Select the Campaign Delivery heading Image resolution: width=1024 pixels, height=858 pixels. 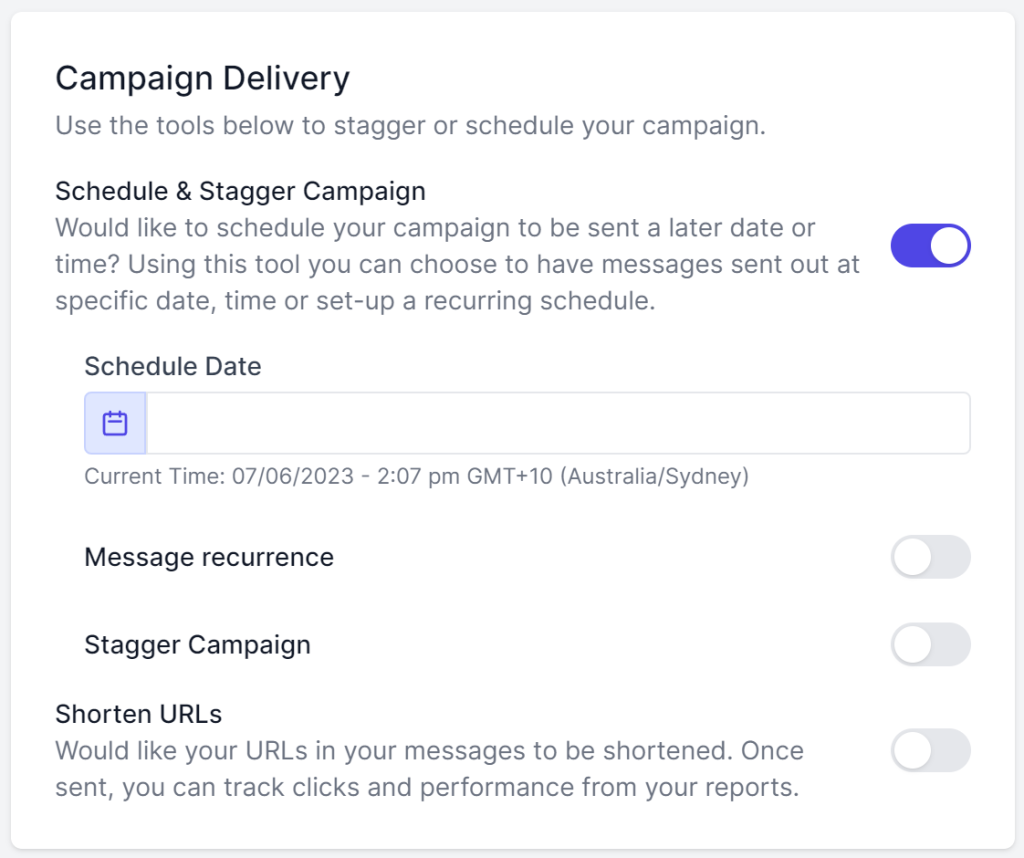click(203, 78)
